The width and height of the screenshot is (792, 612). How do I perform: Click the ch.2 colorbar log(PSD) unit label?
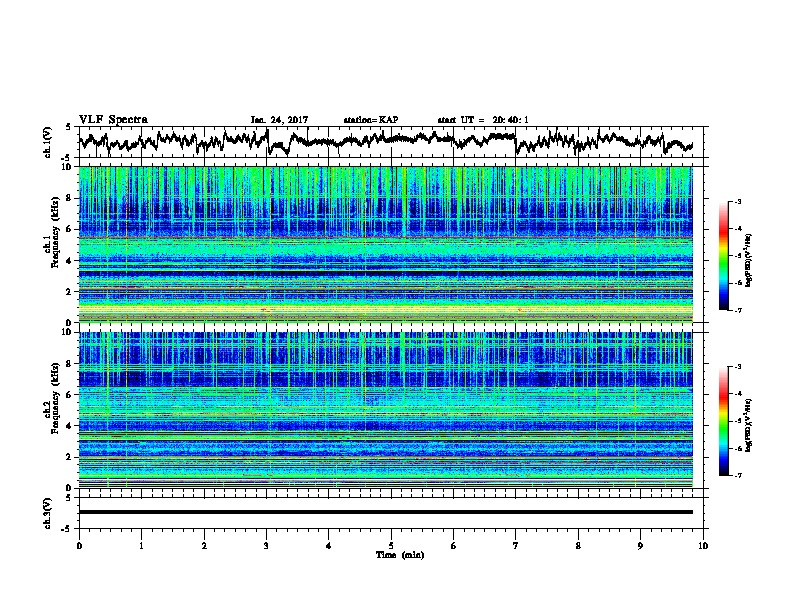click(x=748, y=425)
